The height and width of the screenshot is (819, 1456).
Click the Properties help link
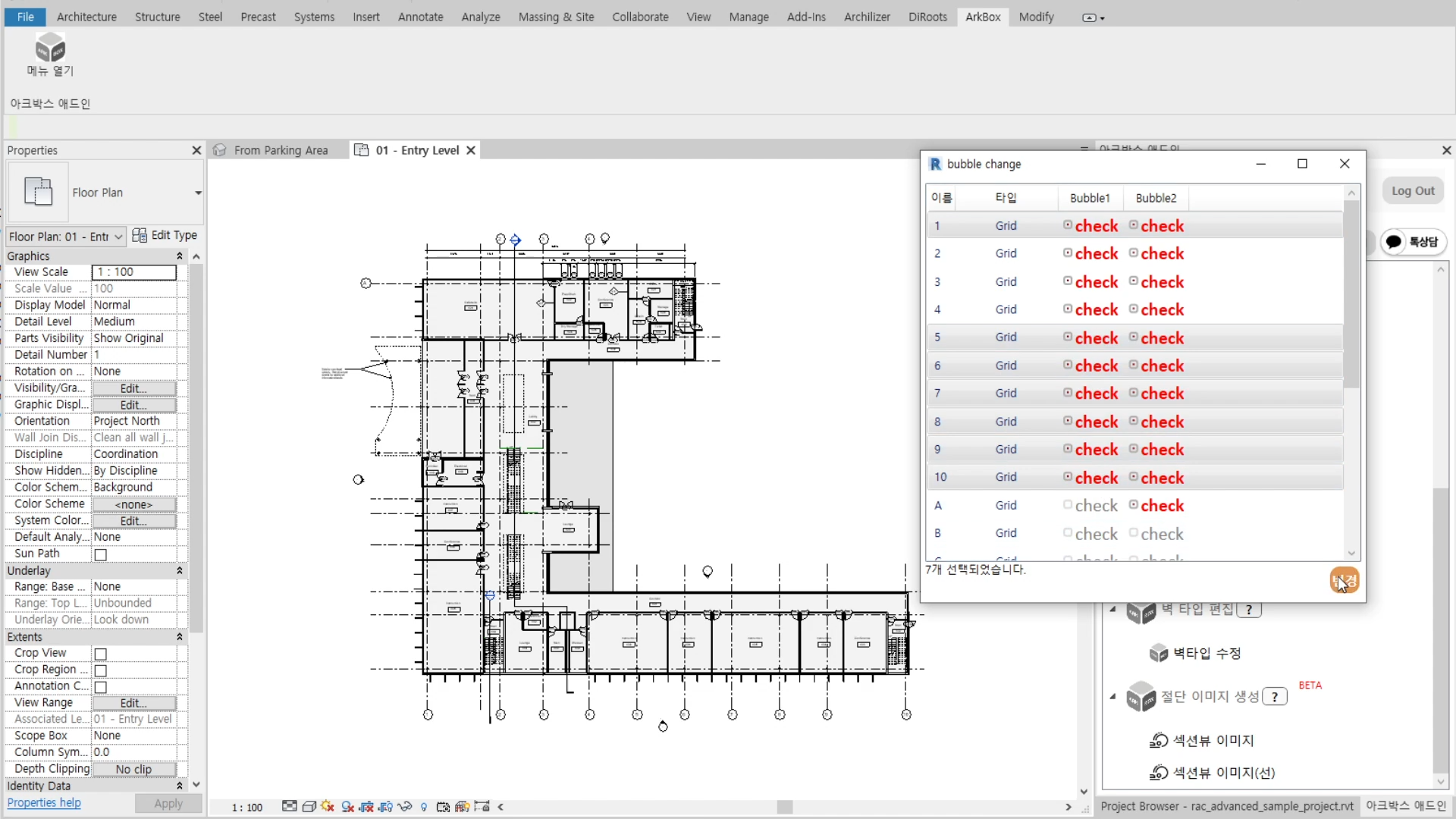point(44,803)
